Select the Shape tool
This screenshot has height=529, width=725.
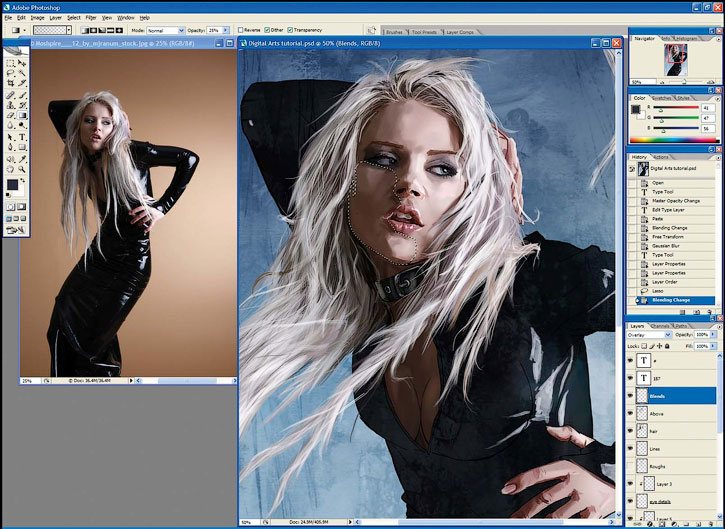(x=22, y=148)
